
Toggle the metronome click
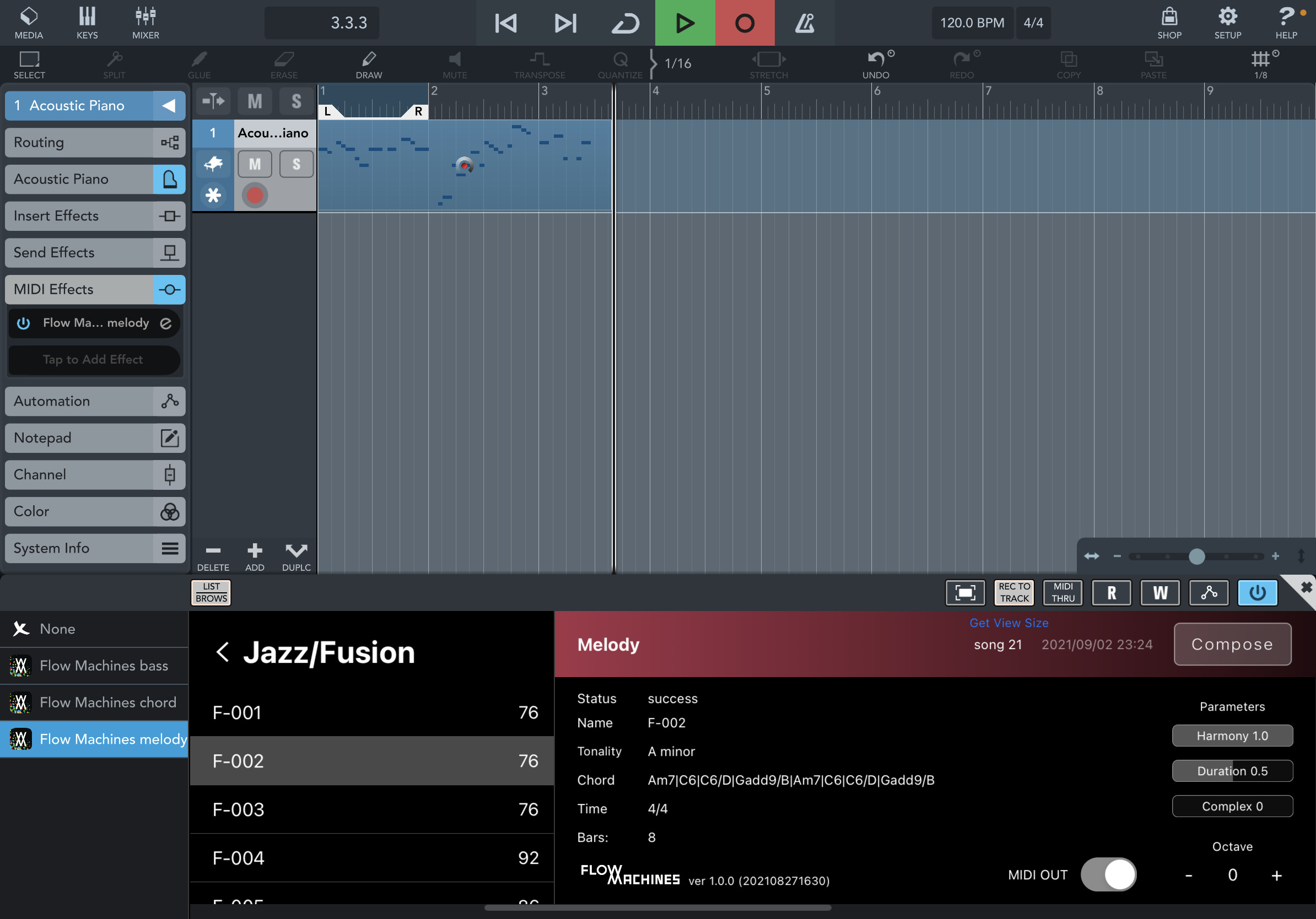[805, 23]
